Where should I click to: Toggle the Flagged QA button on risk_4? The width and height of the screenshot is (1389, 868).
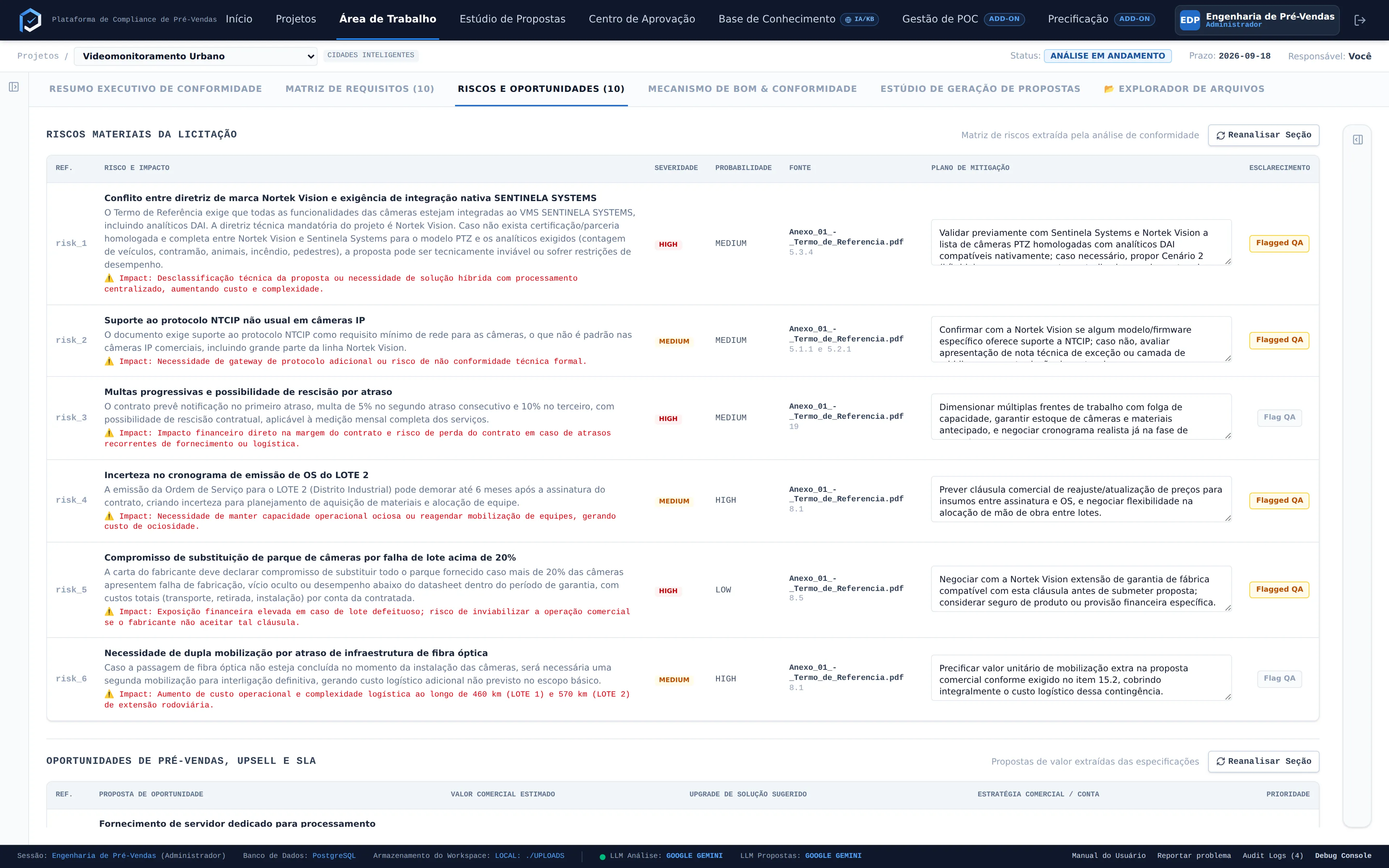coord(1279,501)
